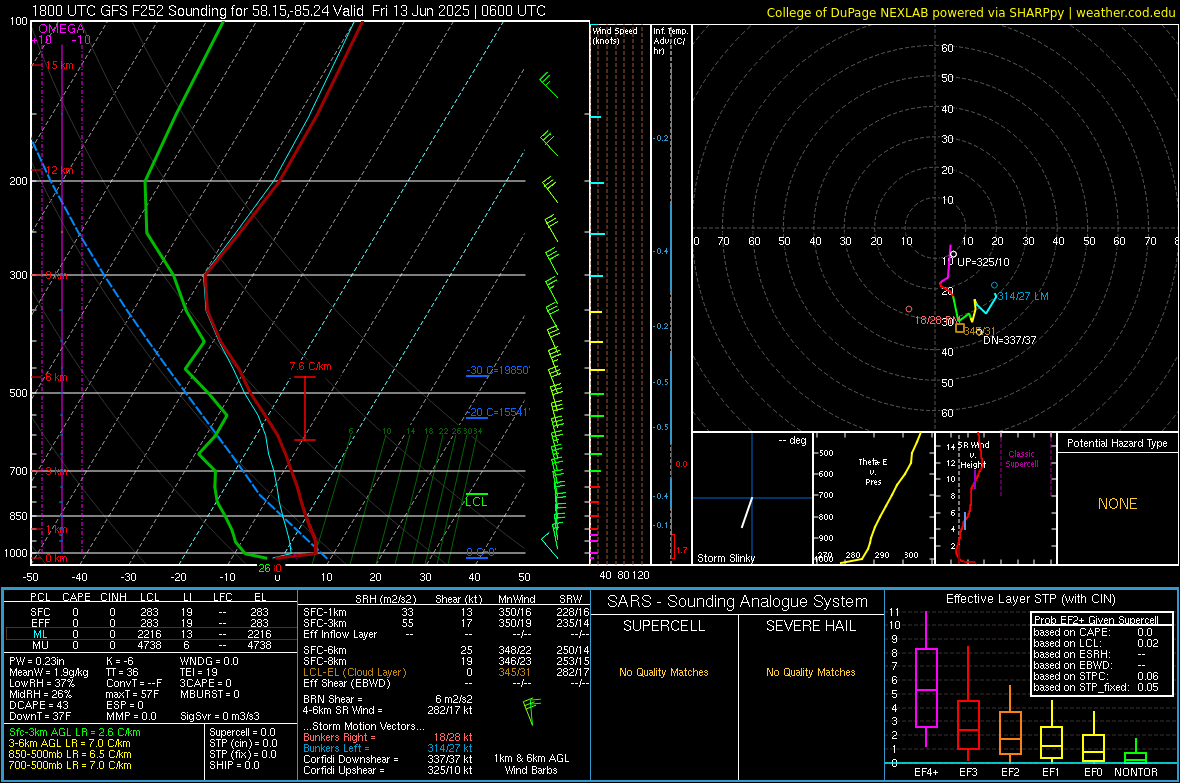Image resolution: width=1180 pixels, height=783 pixels.
Task: Select the 'NONE' hazard type value
Action: pyautogui.click(x=1118, y=504)
